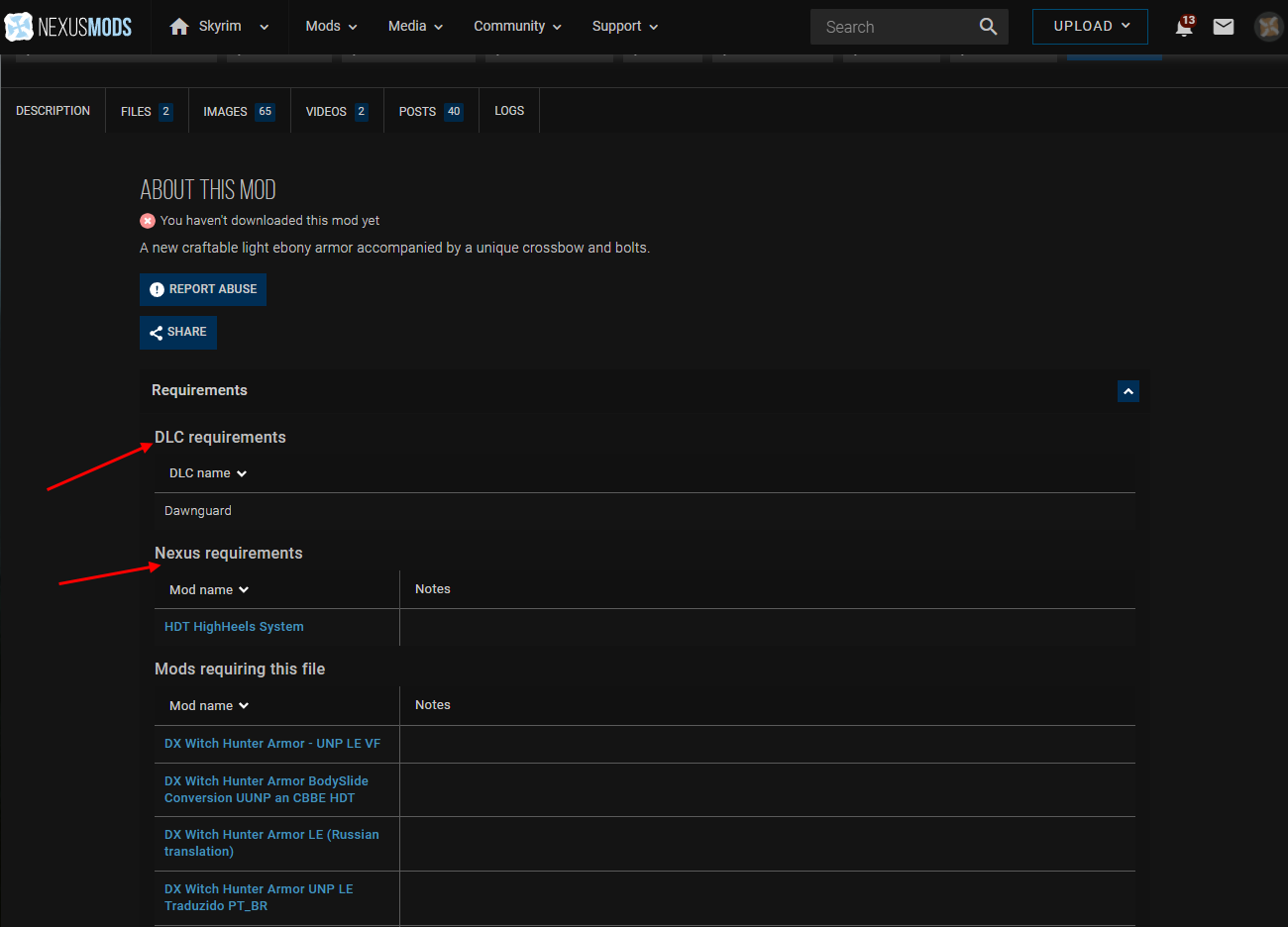Click the Share button

(x=178, y=333)
